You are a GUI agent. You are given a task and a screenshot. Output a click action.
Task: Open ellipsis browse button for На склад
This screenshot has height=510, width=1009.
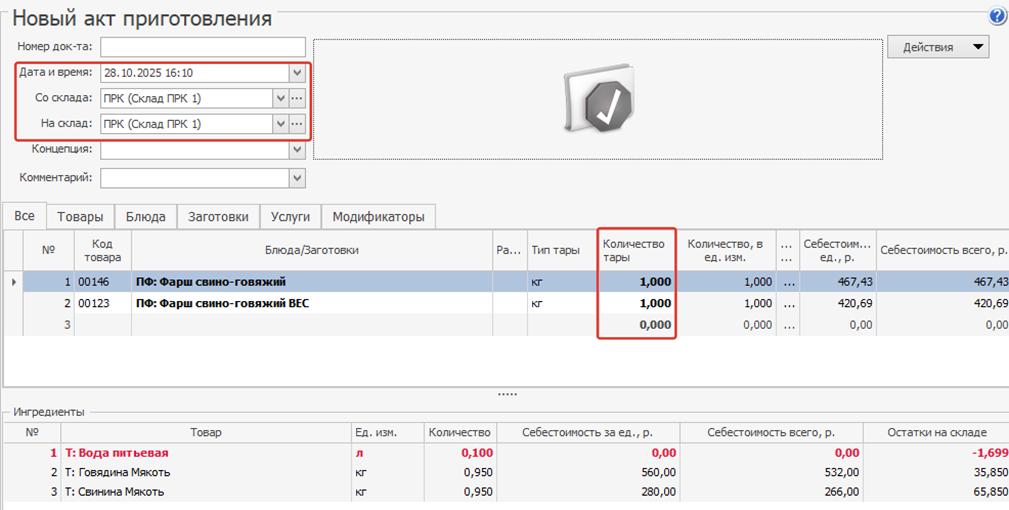[x=296, y=124]
